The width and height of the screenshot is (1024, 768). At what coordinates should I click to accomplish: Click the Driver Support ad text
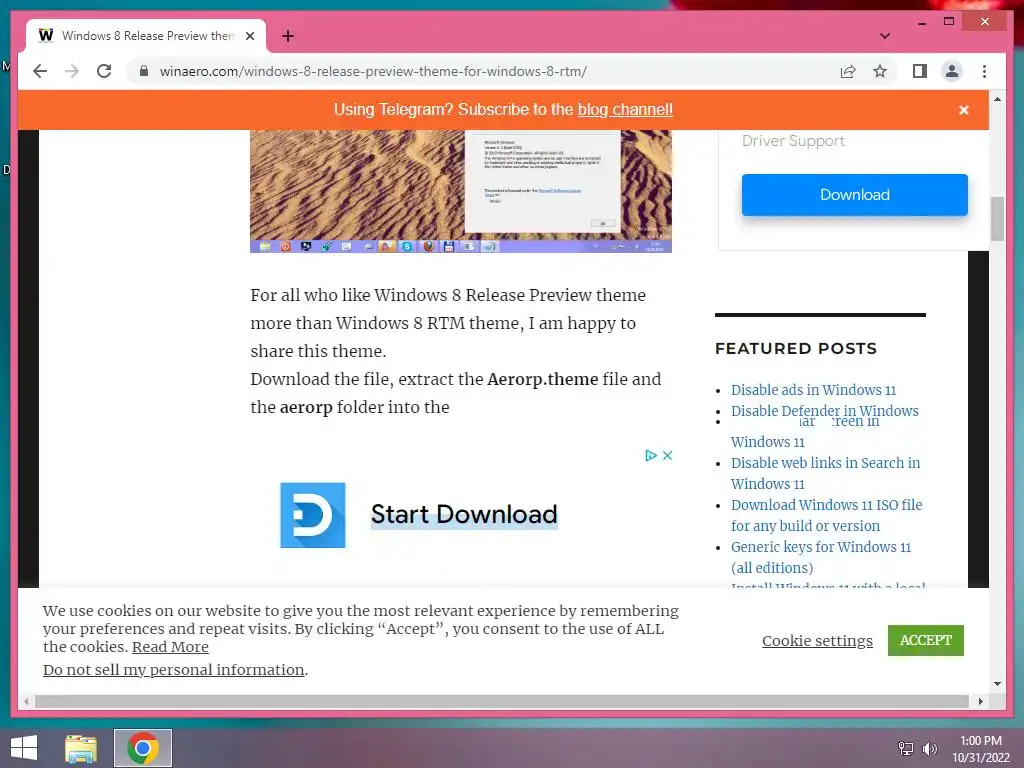[x=793, y=140]
